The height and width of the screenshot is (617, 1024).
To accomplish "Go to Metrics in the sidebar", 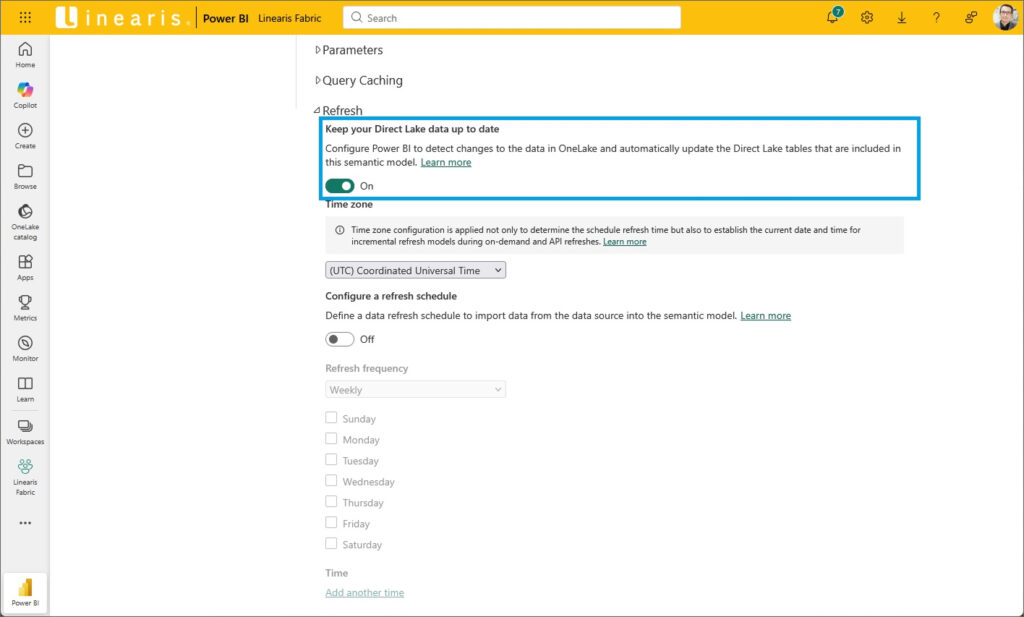I will (25, 307).
